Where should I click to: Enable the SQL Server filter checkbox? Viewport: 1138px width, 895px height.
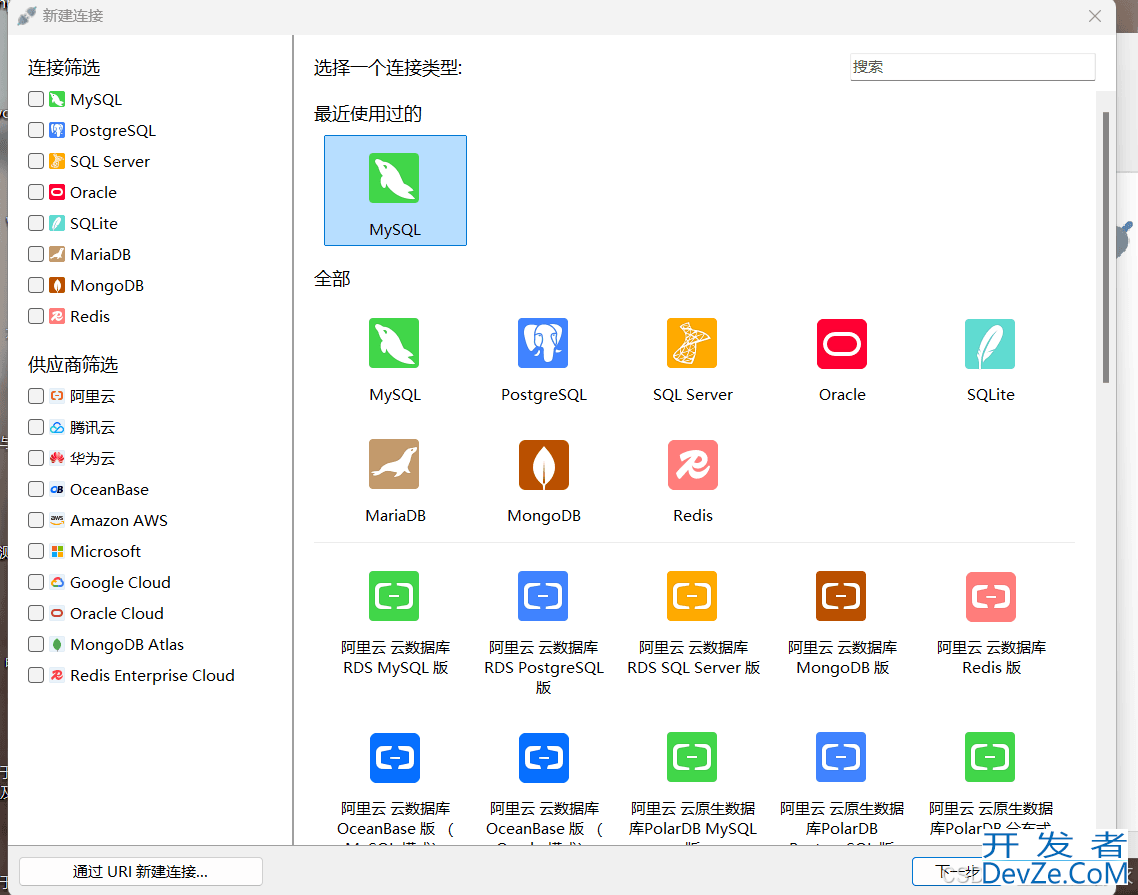pos(36,160)
